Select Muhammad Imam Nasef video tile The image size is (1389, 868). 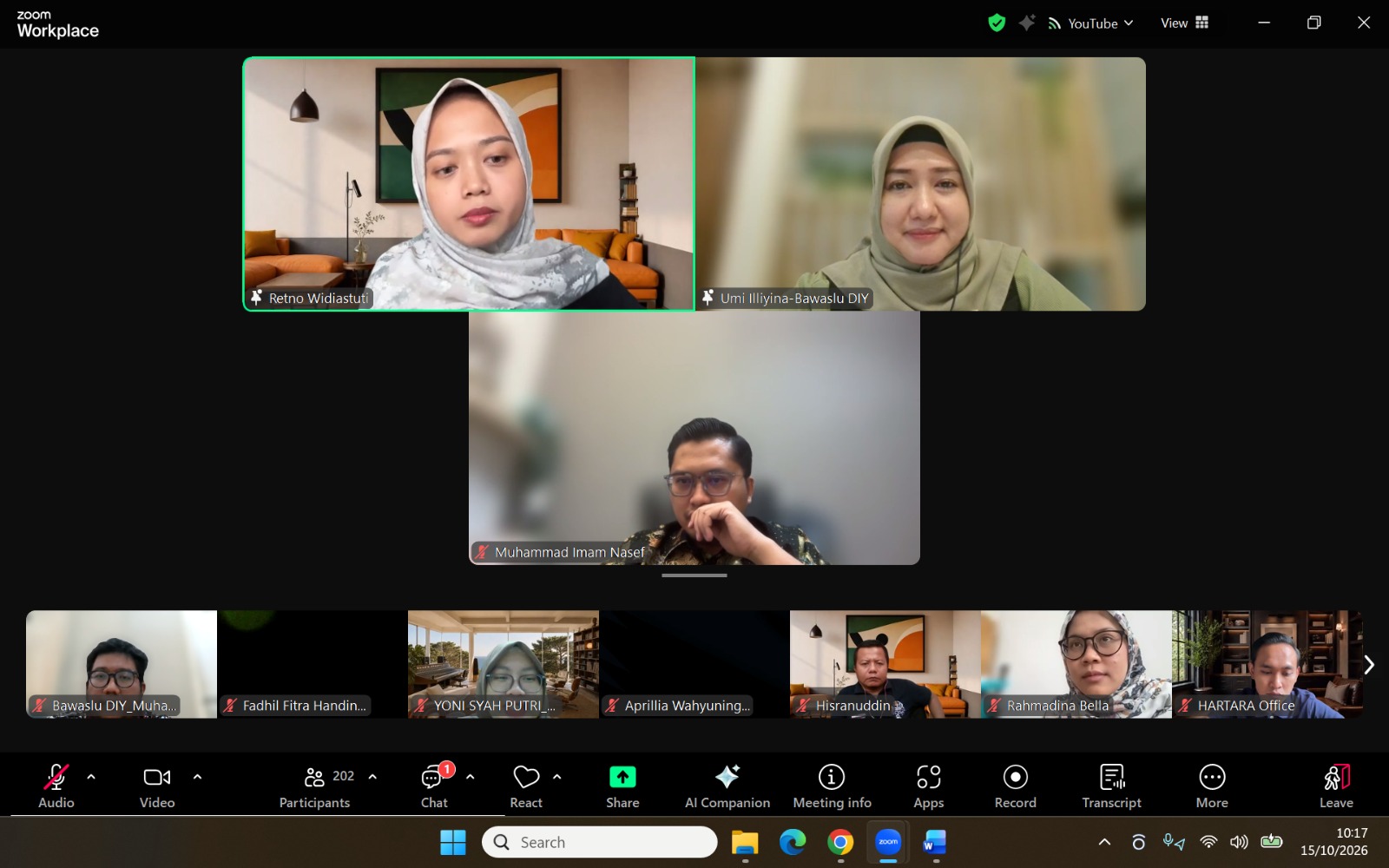[x=694, y=438]
